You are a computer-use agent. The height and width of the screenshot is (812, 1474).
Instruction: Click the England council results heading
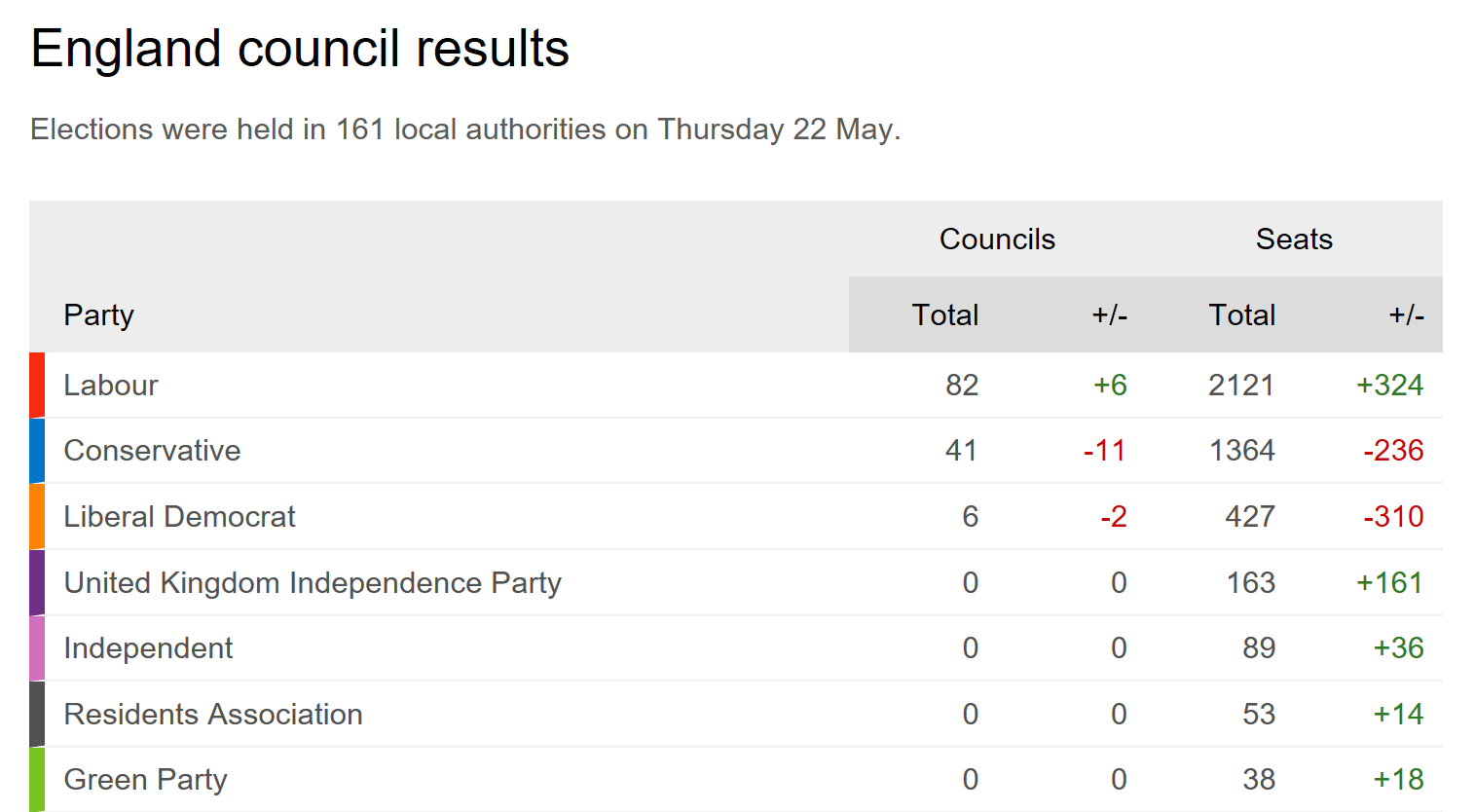pyautogui.click(x=300, y=49)
